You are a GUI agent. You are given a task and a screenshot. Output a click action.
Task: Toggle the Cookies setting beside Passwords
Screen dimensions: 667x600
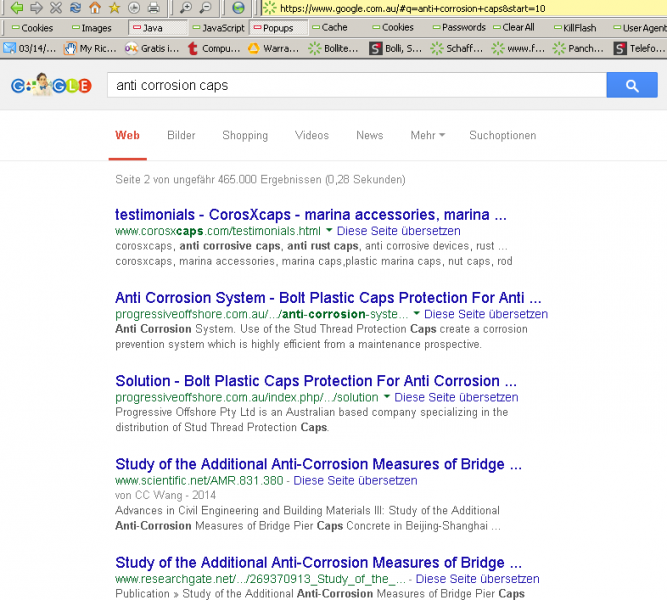393,28
